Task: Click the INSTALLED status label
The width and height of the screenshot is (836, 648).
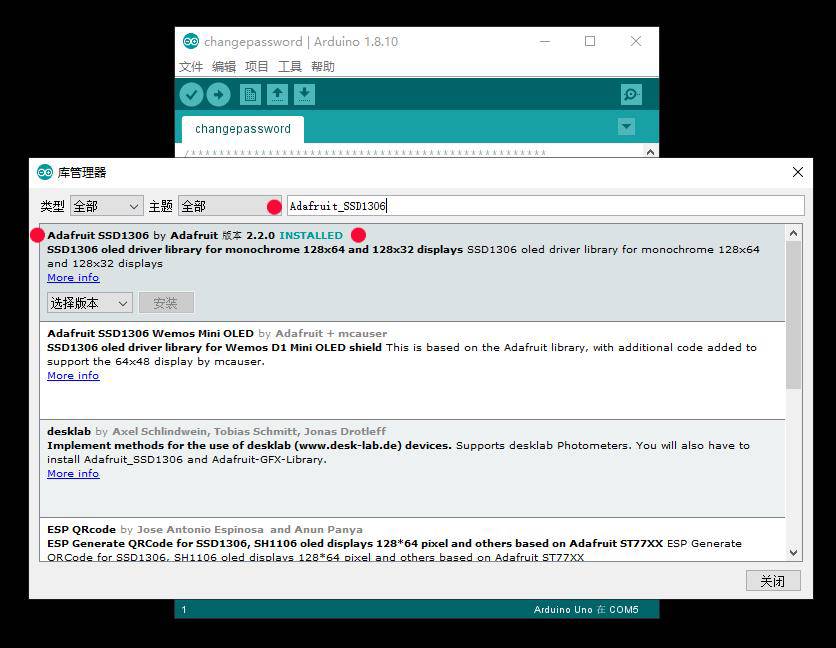Action: click(x=311, y=235)
